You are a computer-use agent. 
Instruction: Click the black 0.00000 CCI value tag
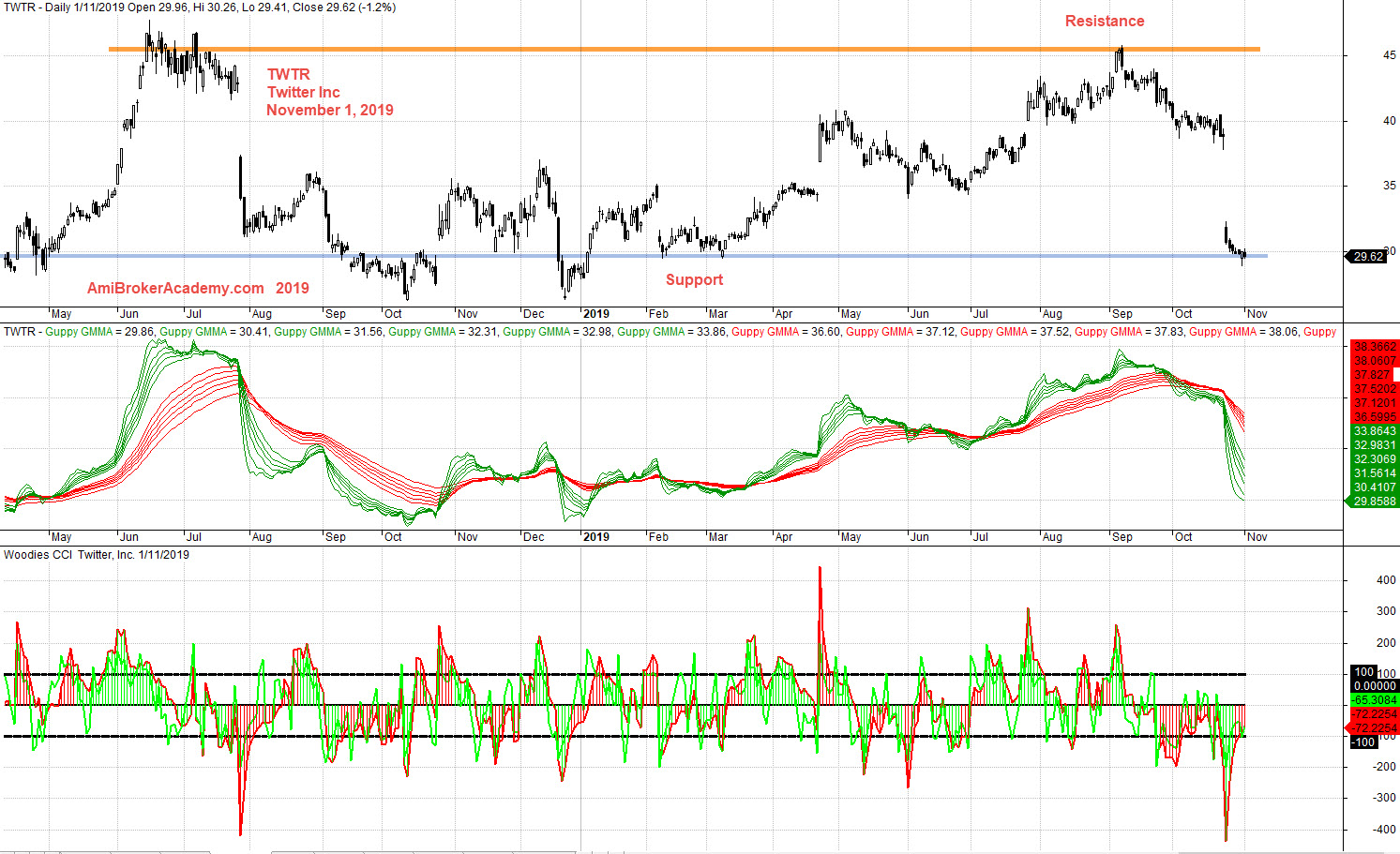(x=1374, y=686)
